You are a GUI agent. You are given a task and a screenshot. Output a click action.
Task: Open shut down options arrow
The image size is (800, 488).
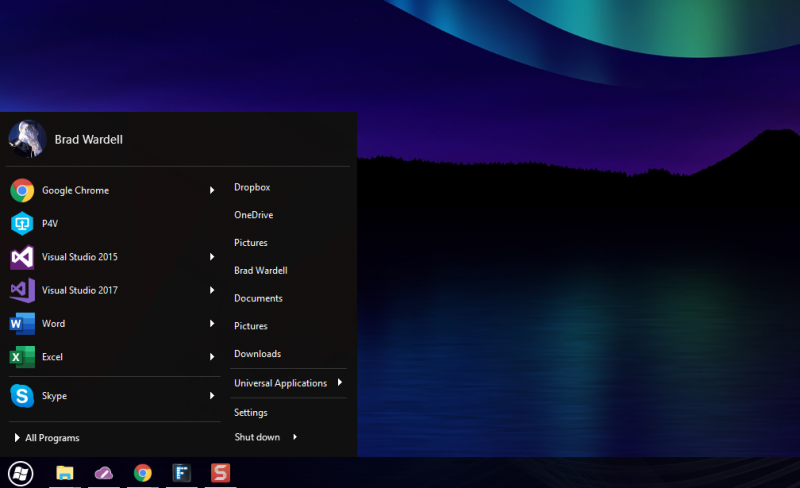click(x=295, y=437)
